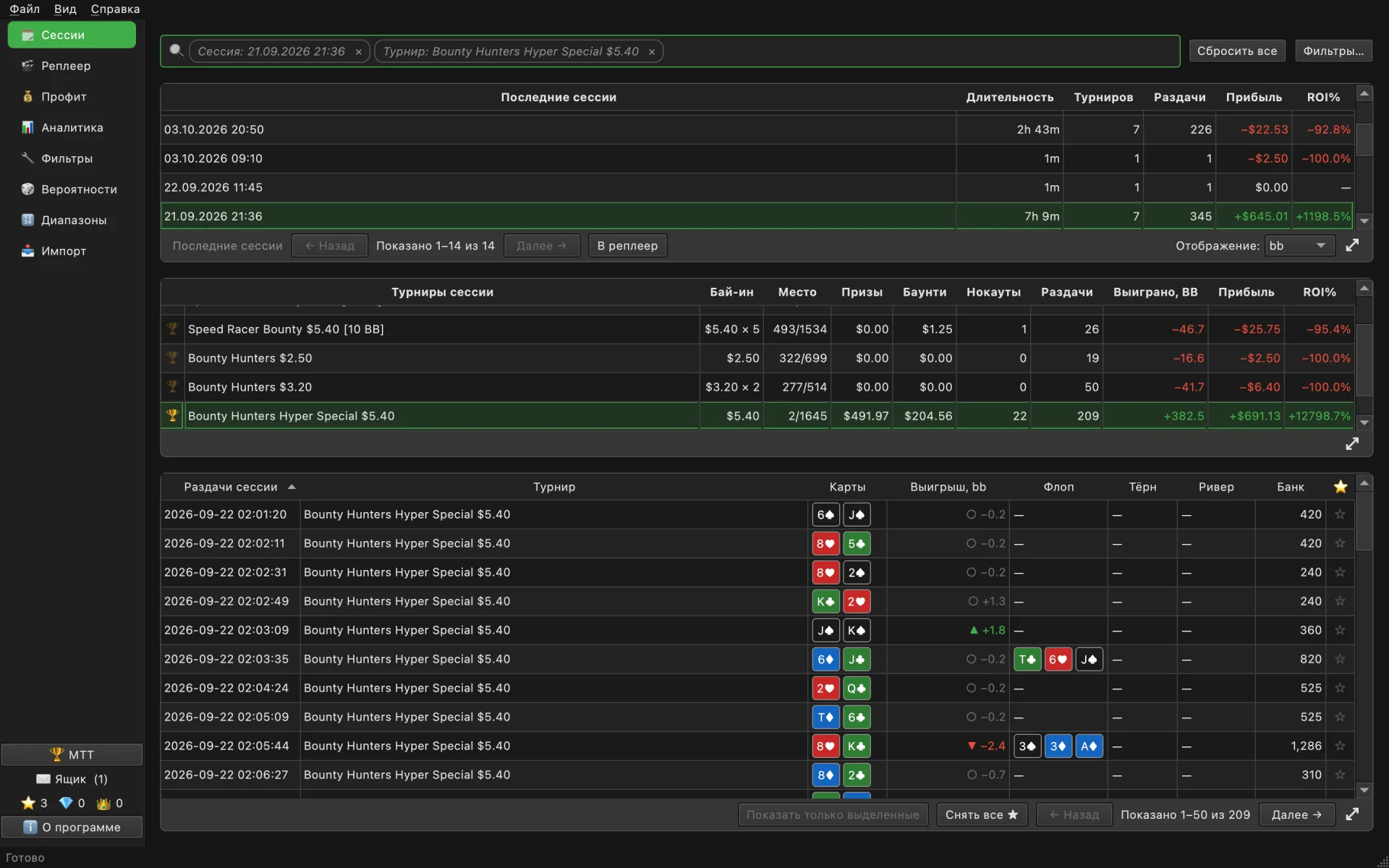Star the hand played at 02:01:20
Screen dimensions: 1389x868
(x=1340, y=514)
